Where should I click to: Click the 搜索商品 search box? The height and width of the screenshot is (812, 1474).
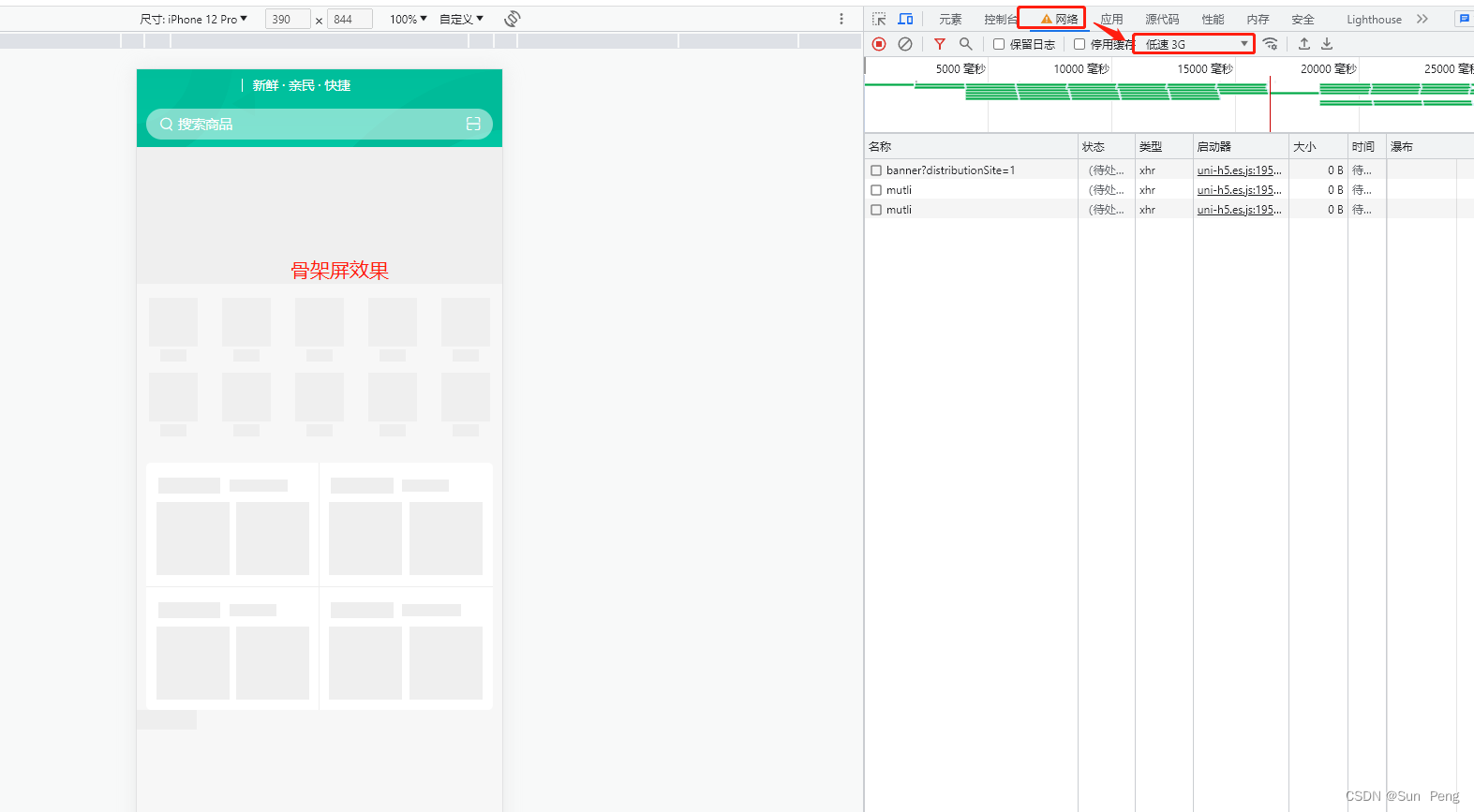pyautogui.click(x=320, y=124)
